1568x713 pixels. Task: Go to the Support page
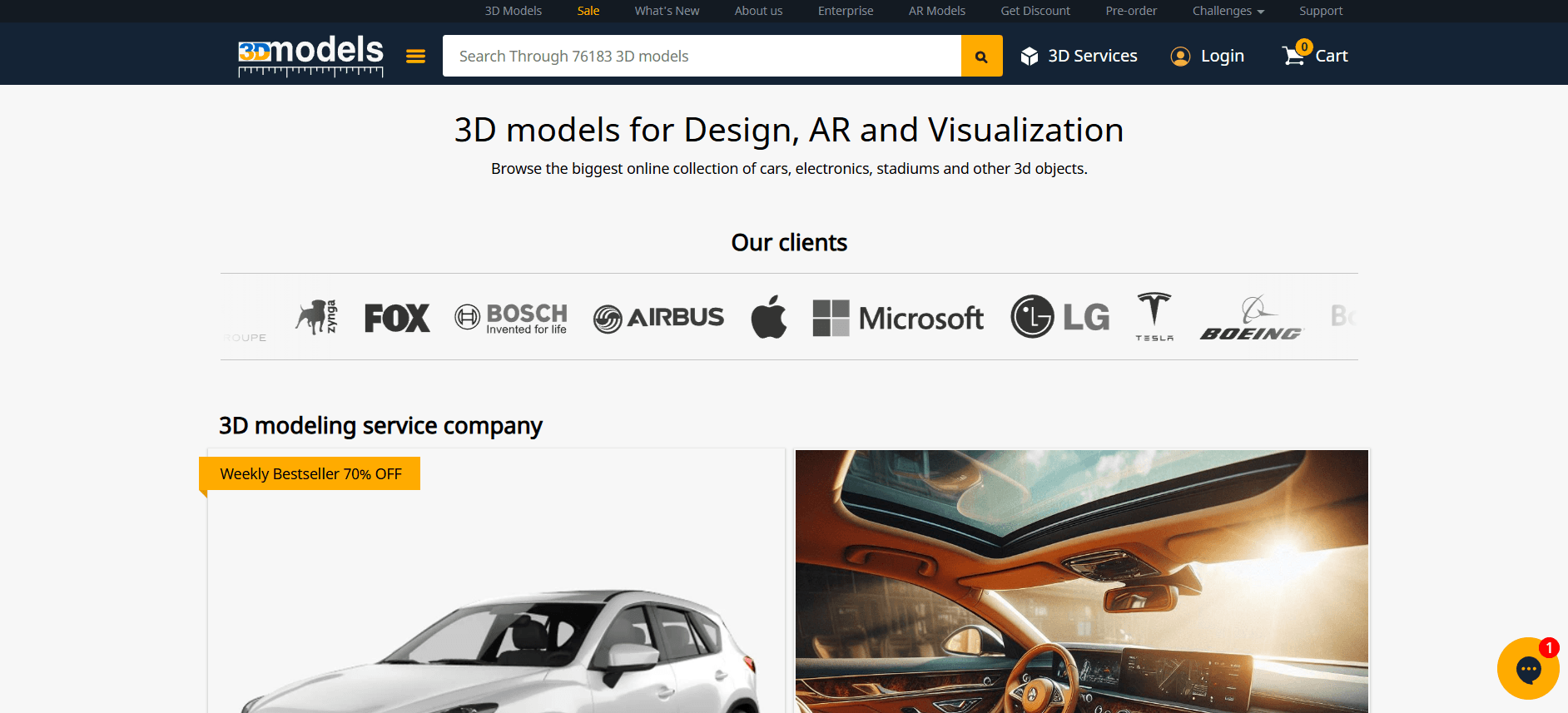tap(1321, 11)
